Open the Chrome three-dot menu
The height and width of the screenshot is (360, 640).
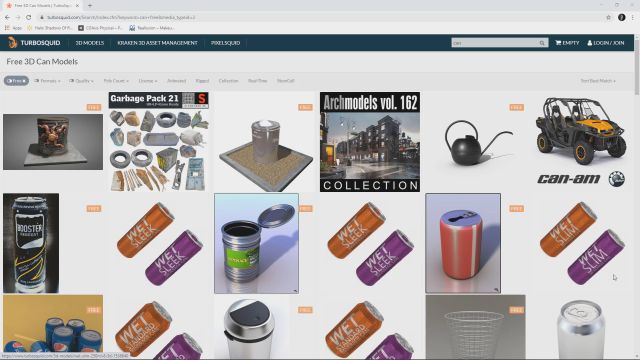[x=633, y=17]
